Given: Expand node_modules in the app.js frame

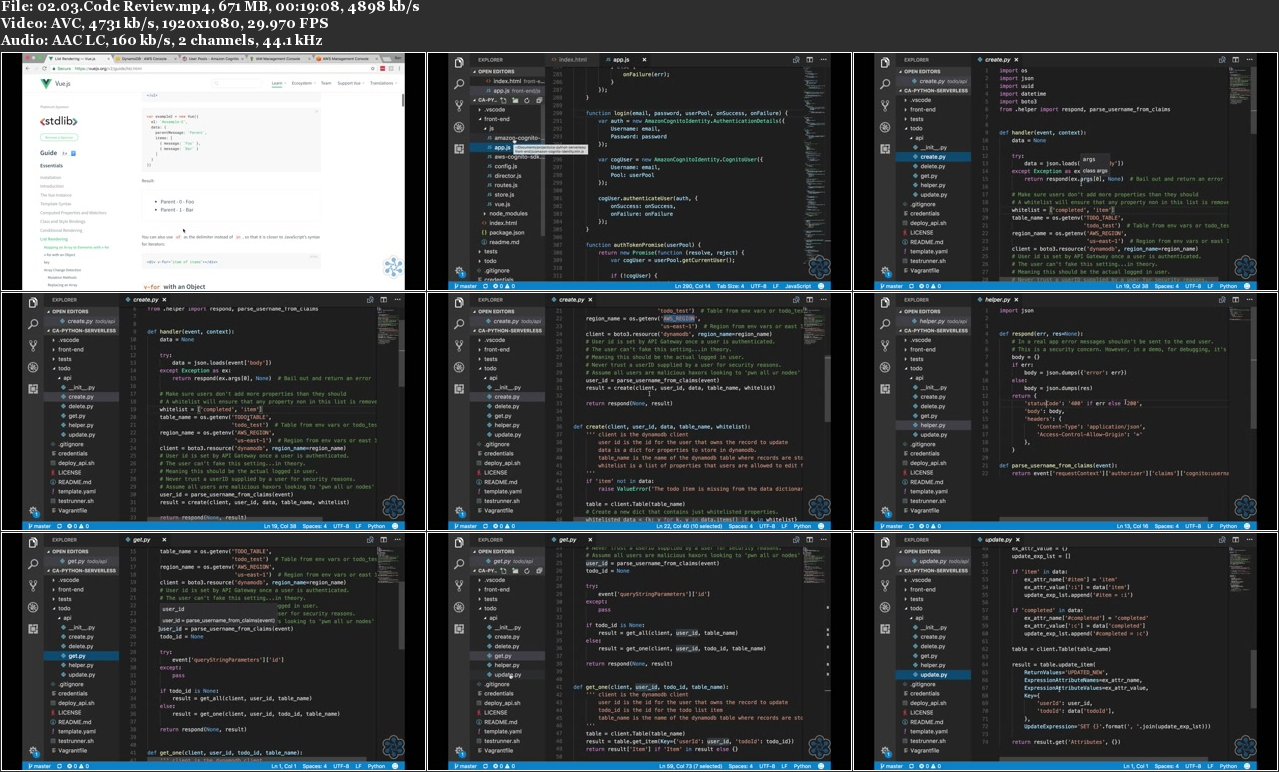Looking at the screenshot, I should (505, 213).
